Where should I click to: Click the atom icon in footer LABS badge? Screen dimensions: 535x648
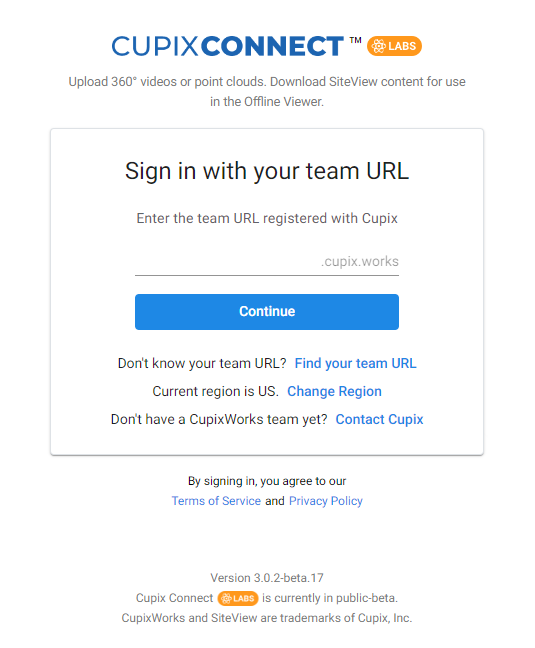click(226, 598)
